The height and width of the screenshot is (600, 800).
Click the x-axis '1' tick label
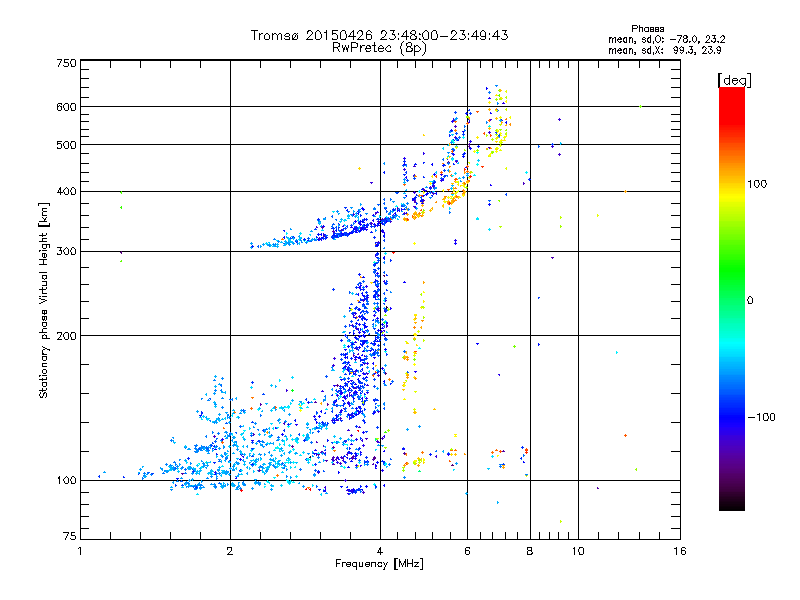tap(80, 551)
